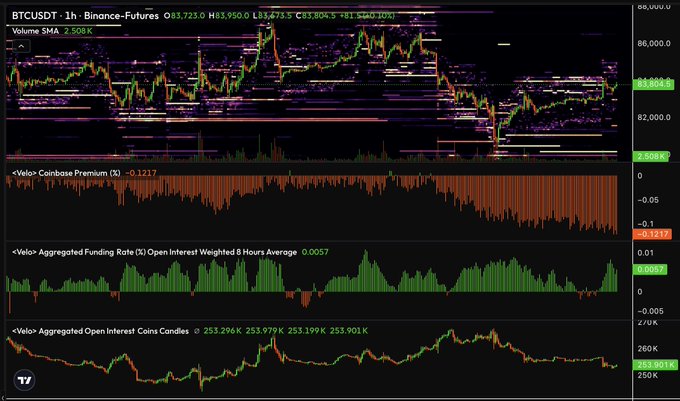
Task: Click the -0.05 Coinbase Premium axis label
Action: coord(648,200)
